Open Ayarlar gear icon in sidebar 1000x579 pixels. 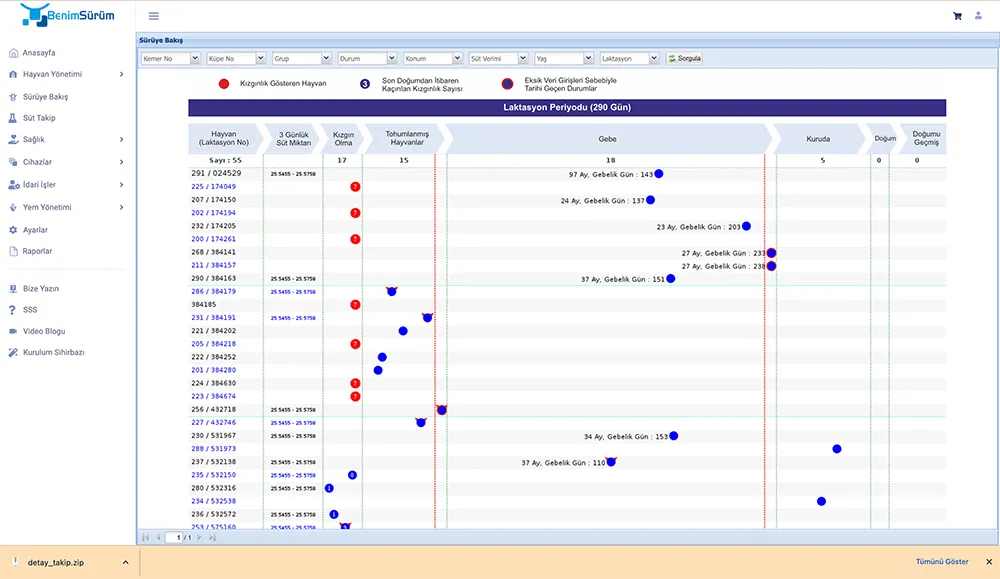click(12, 230)
